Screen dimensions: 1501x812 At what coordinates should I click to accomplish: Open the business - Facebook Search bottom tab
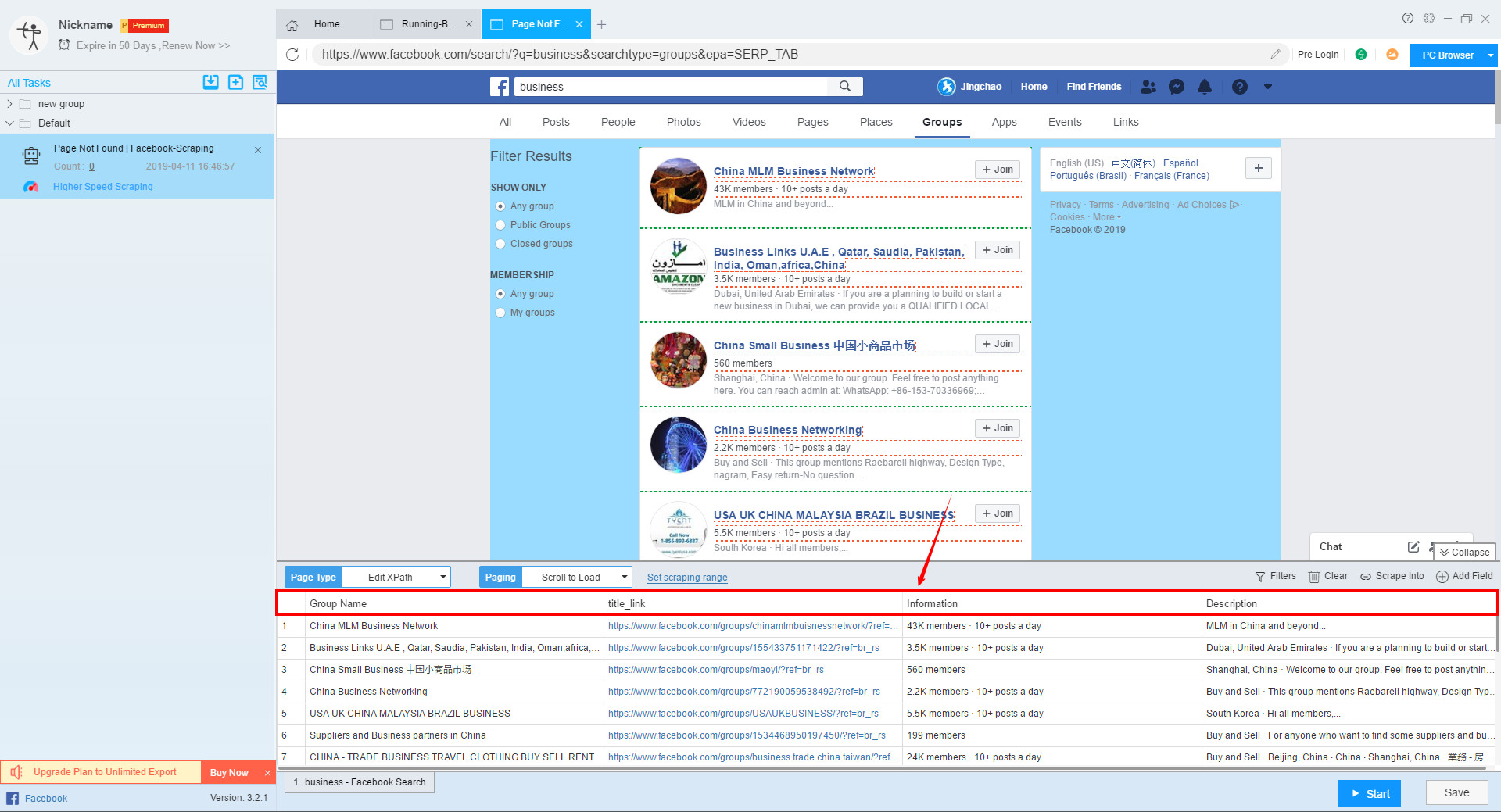coord(360,782)
